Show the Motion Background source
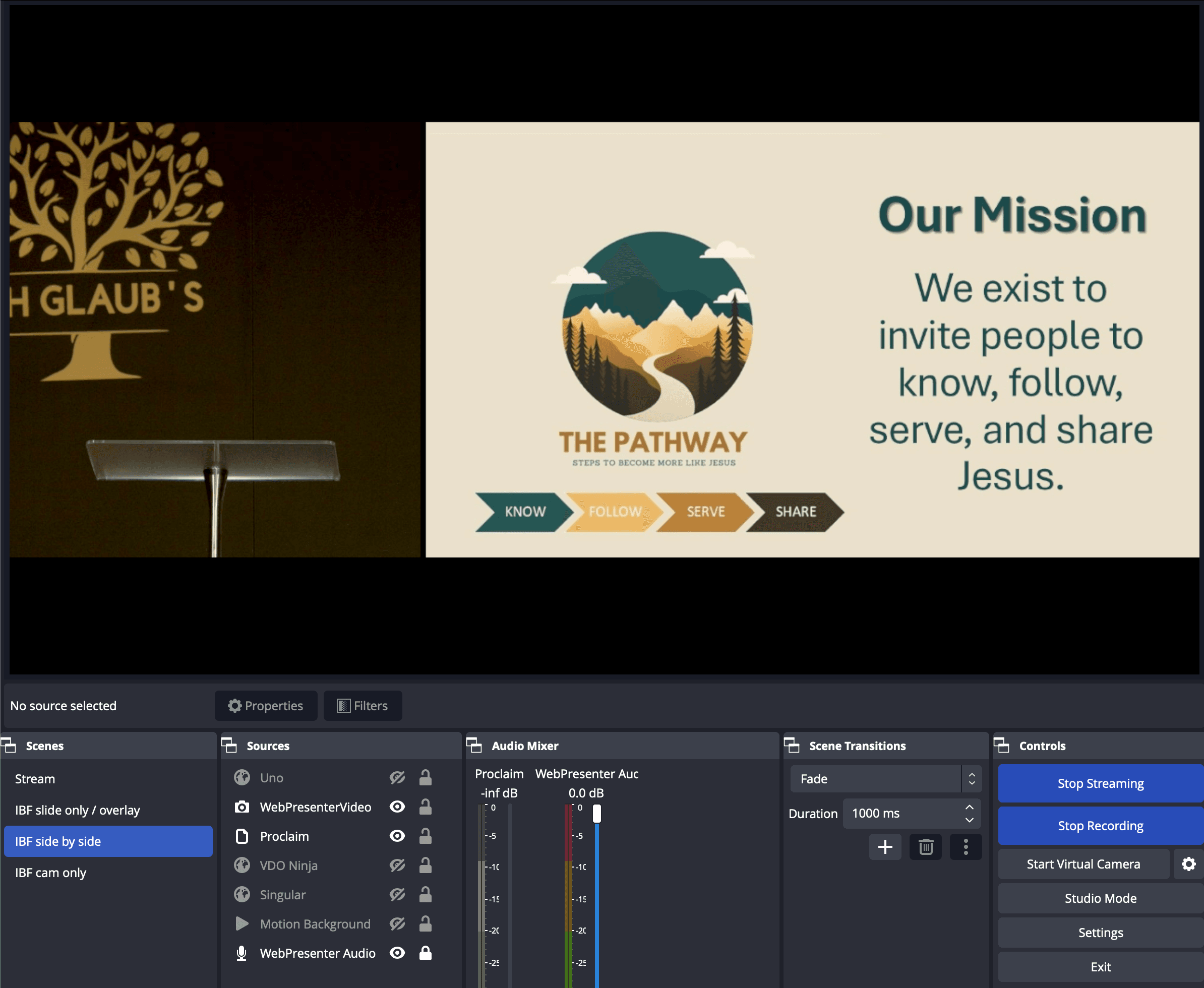1204x988 pixels. pyautogui.click(x=397, y=923)
